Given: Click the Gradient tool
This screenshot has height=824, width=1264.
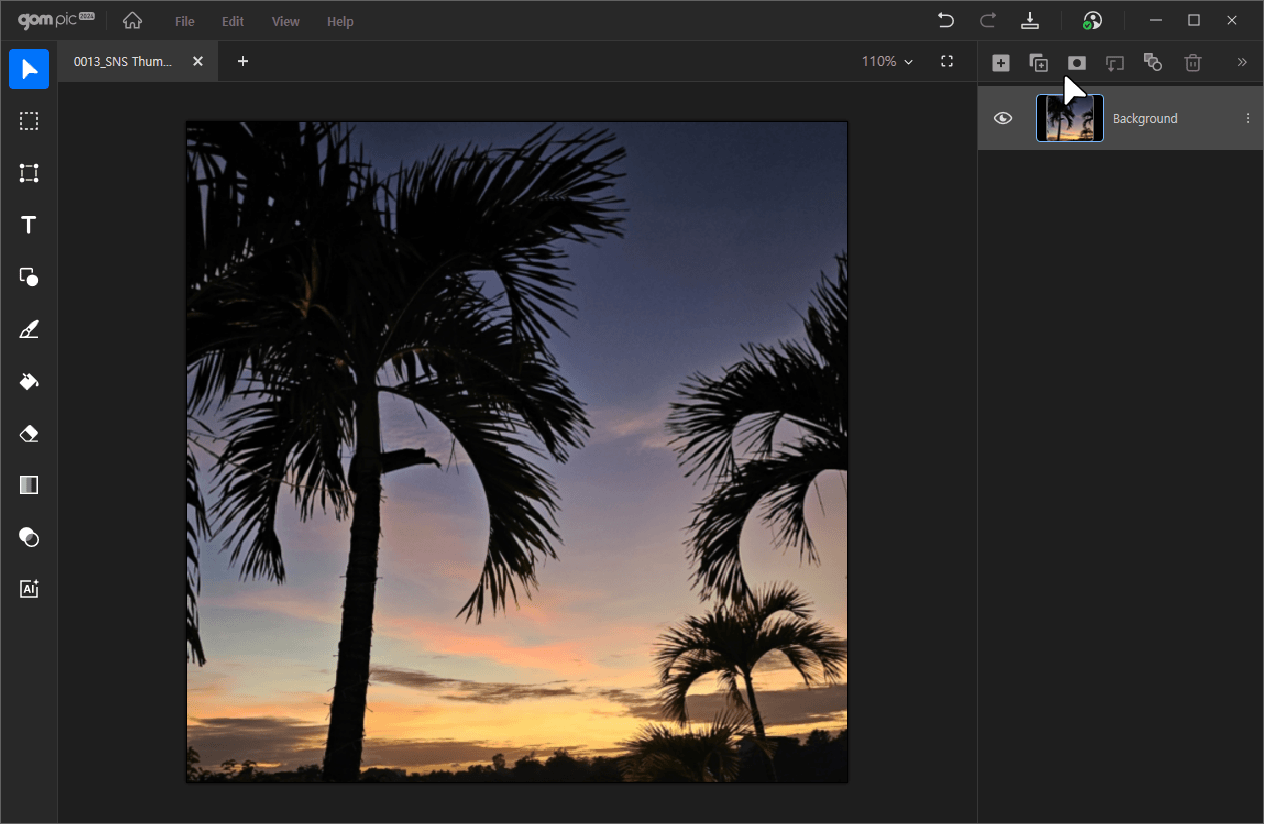Looking at the screenshot, I should tap(29, 485).
